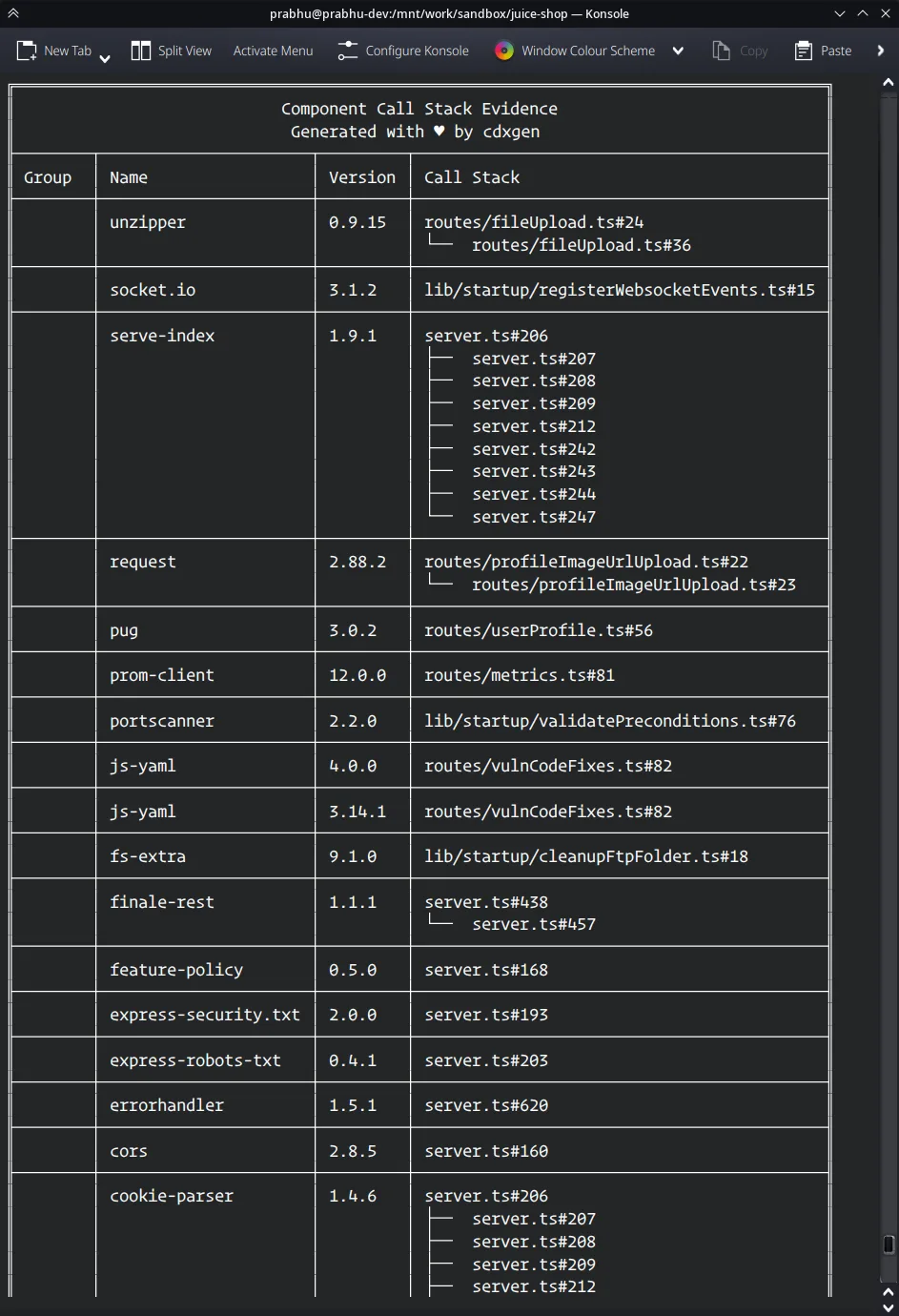Select Activate Menu in the toolbar

274,51
